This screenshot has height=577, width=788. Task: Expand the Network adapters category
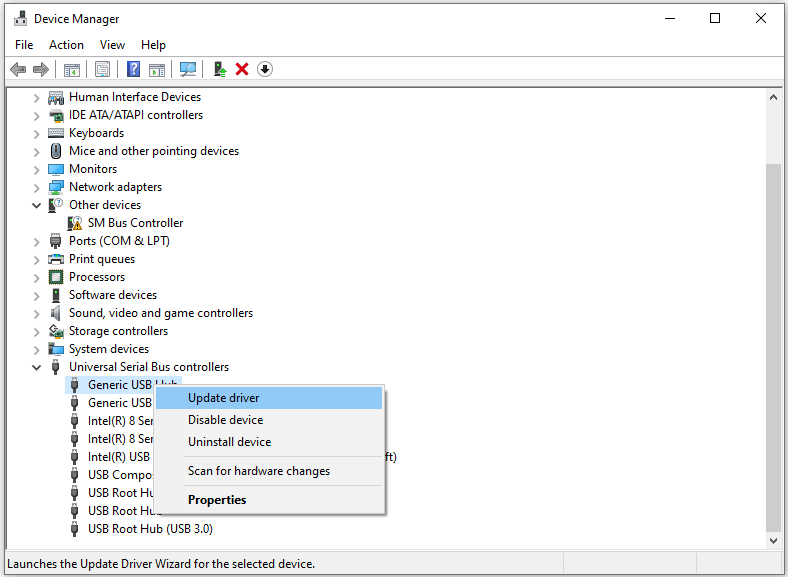[x=37, y=187]
